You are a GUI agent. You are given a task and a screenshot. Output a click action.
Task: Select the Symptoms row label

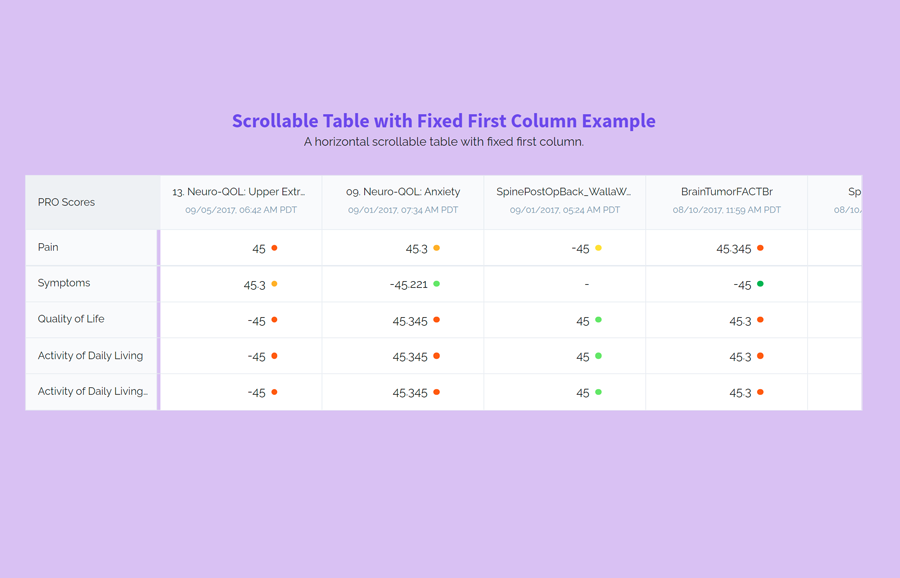pos(63,283)
